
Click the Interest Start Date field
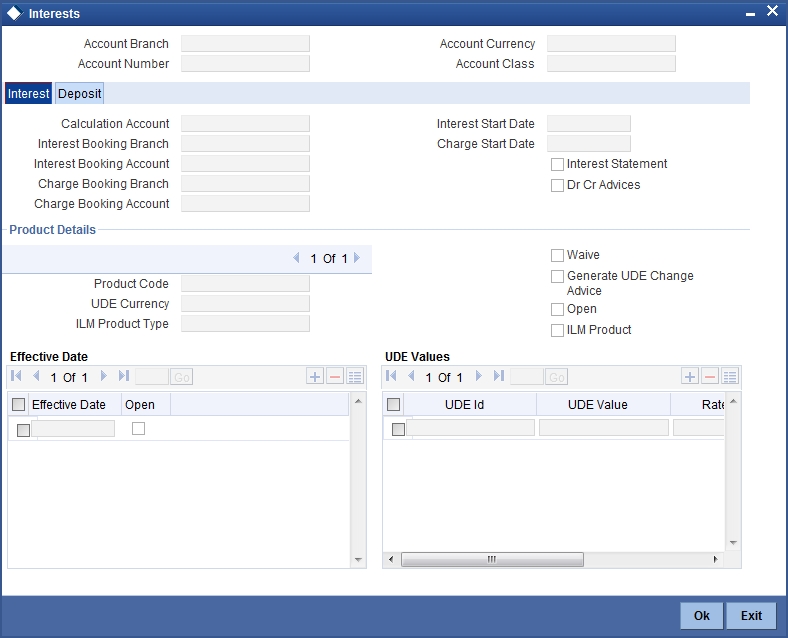(588, 124)
